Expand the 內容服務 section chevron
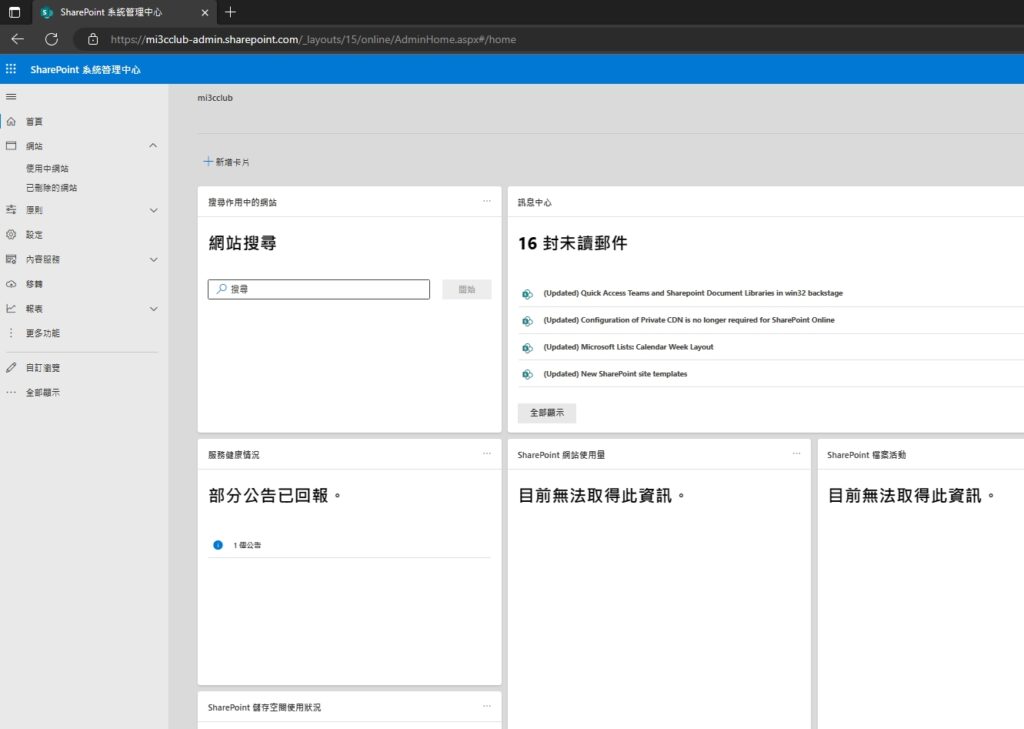The image size is (1024, 729). pos(153,259)
